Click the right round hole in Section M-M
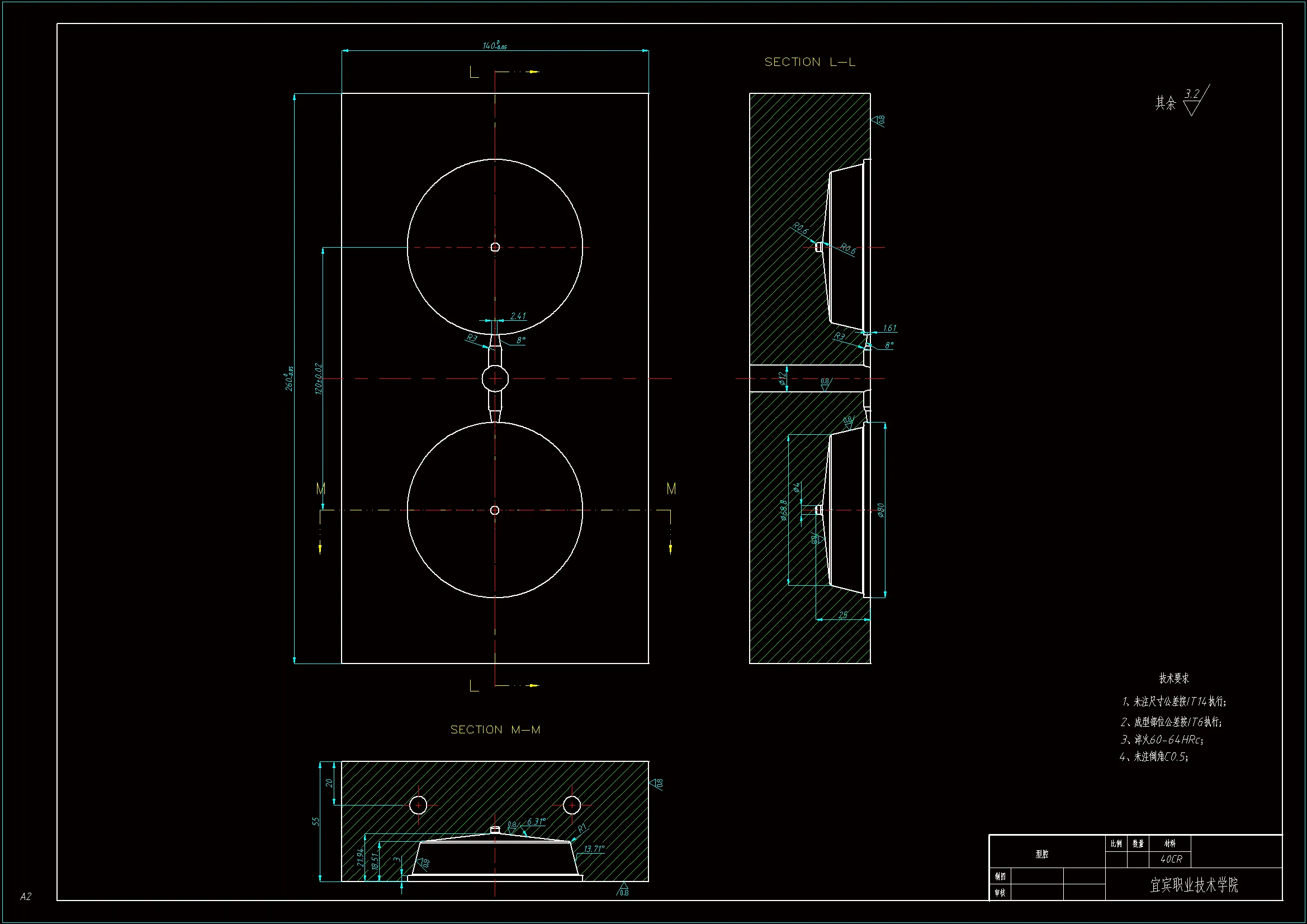1307x924 pixels. point(571,805)
